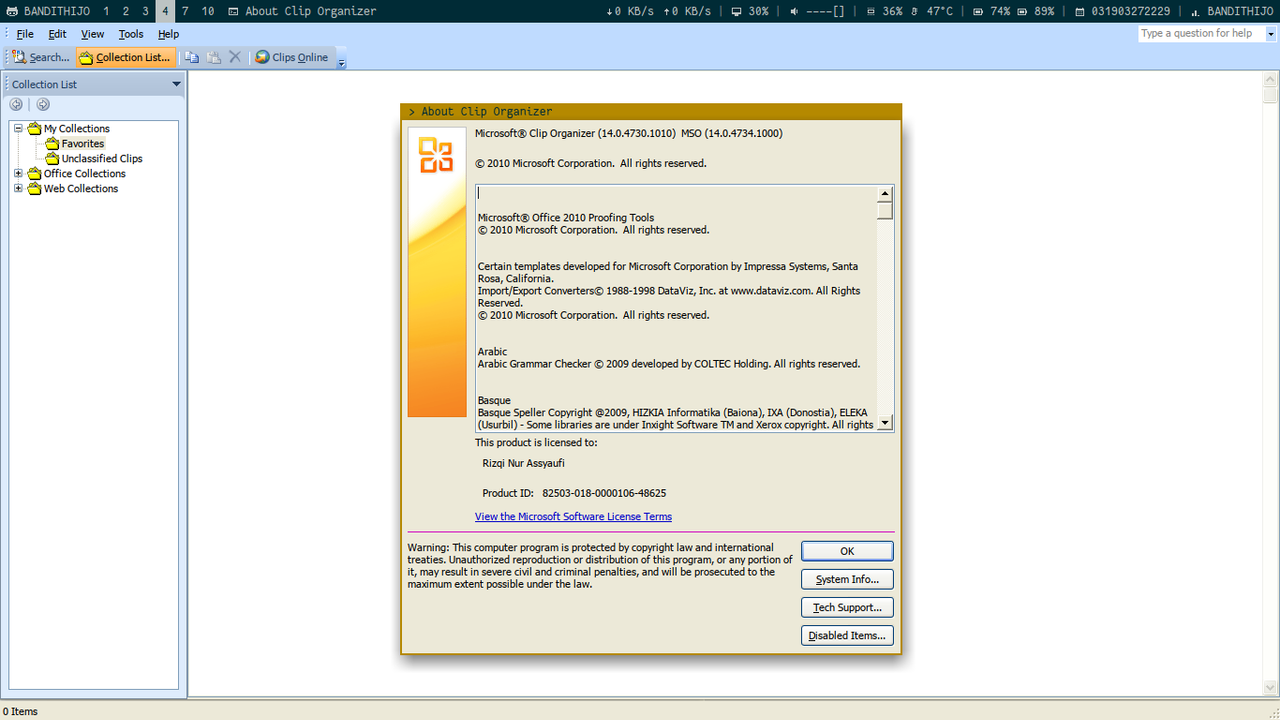Switch to workspace 7 in the top bar
The width and height of the screenshot is (1280, 720).
coord(185,11)
